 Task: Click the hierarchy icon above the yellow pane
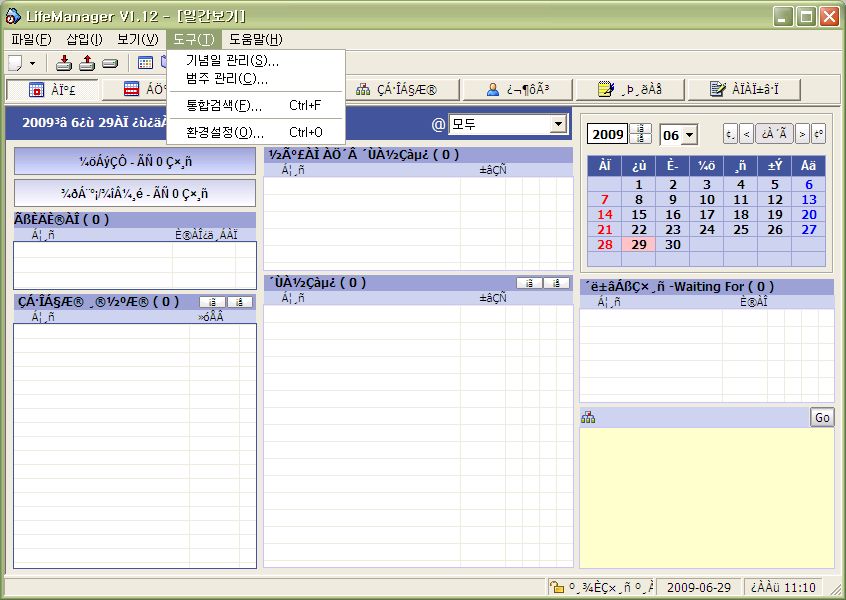[589, 417]
